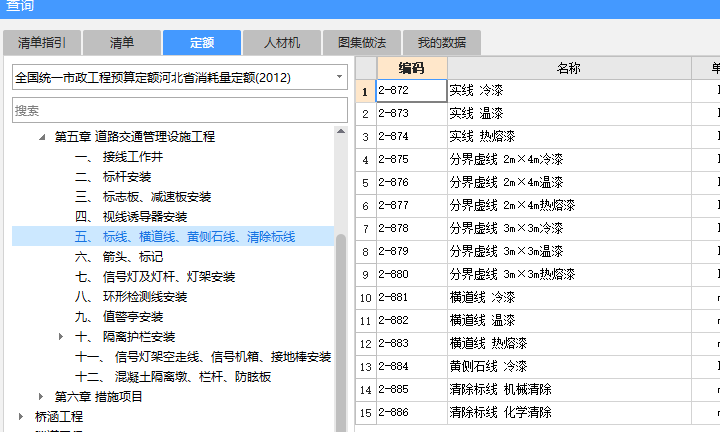720x432 pixels.
Task: Select code cell 2-875
Action: click(411, 159)
